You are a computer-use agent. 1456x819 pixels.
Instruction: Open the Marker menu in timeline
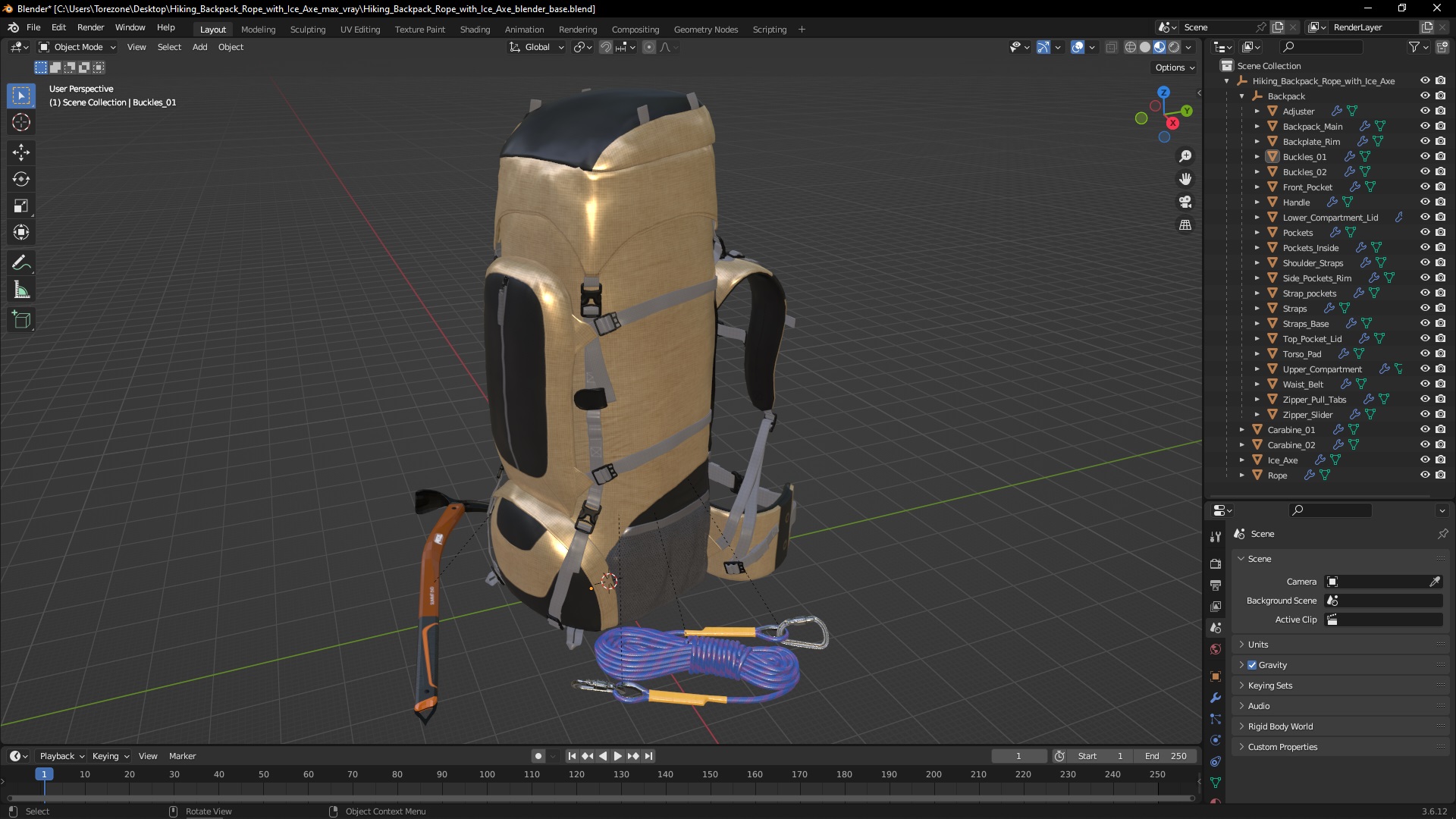click(182, 756)
